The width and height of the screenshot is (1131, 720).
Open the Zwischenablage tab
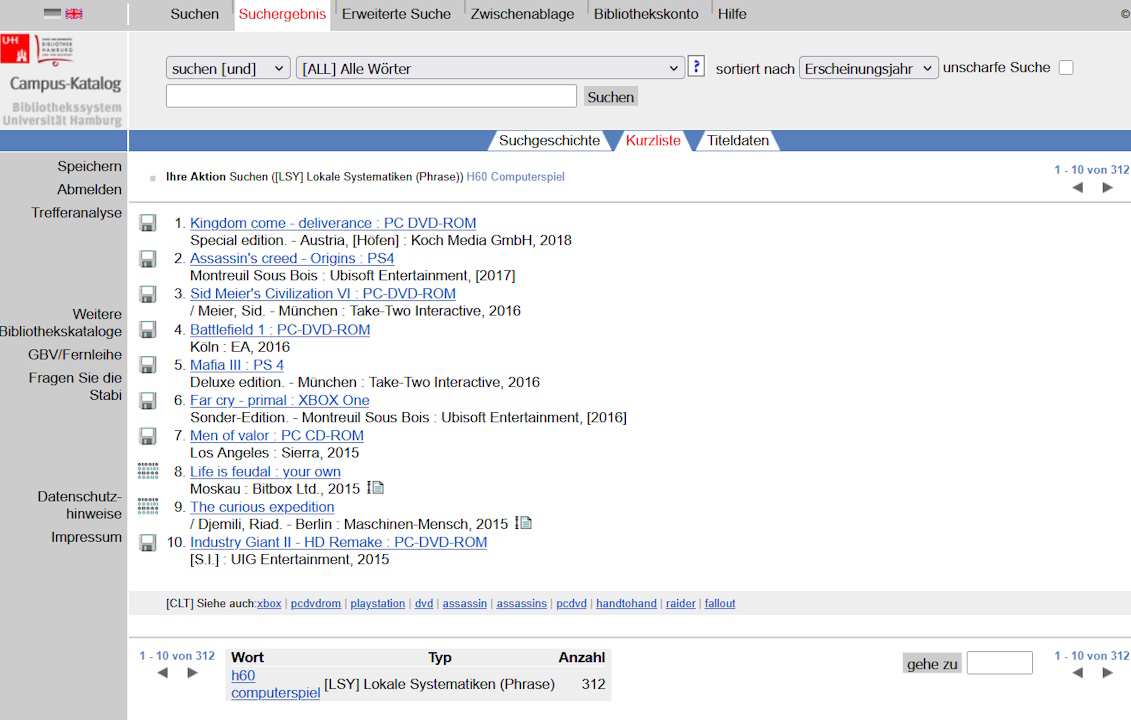[522, 14]
